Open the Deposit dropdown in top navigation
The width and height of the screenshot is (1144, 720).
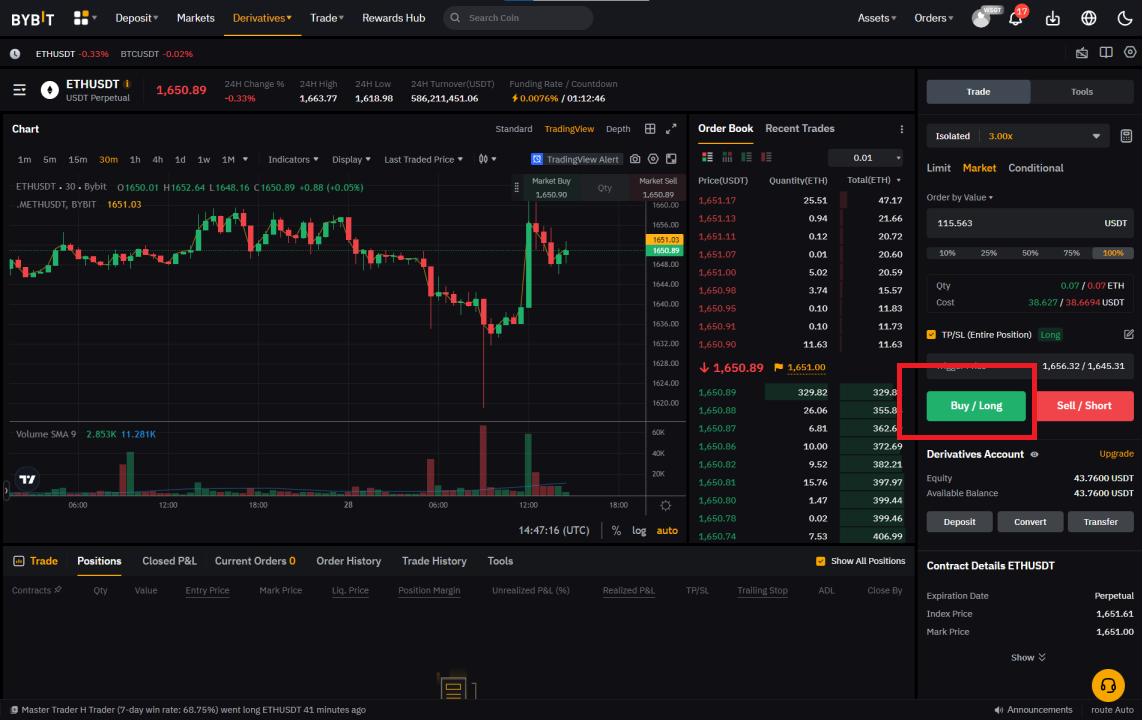(136, 18)
